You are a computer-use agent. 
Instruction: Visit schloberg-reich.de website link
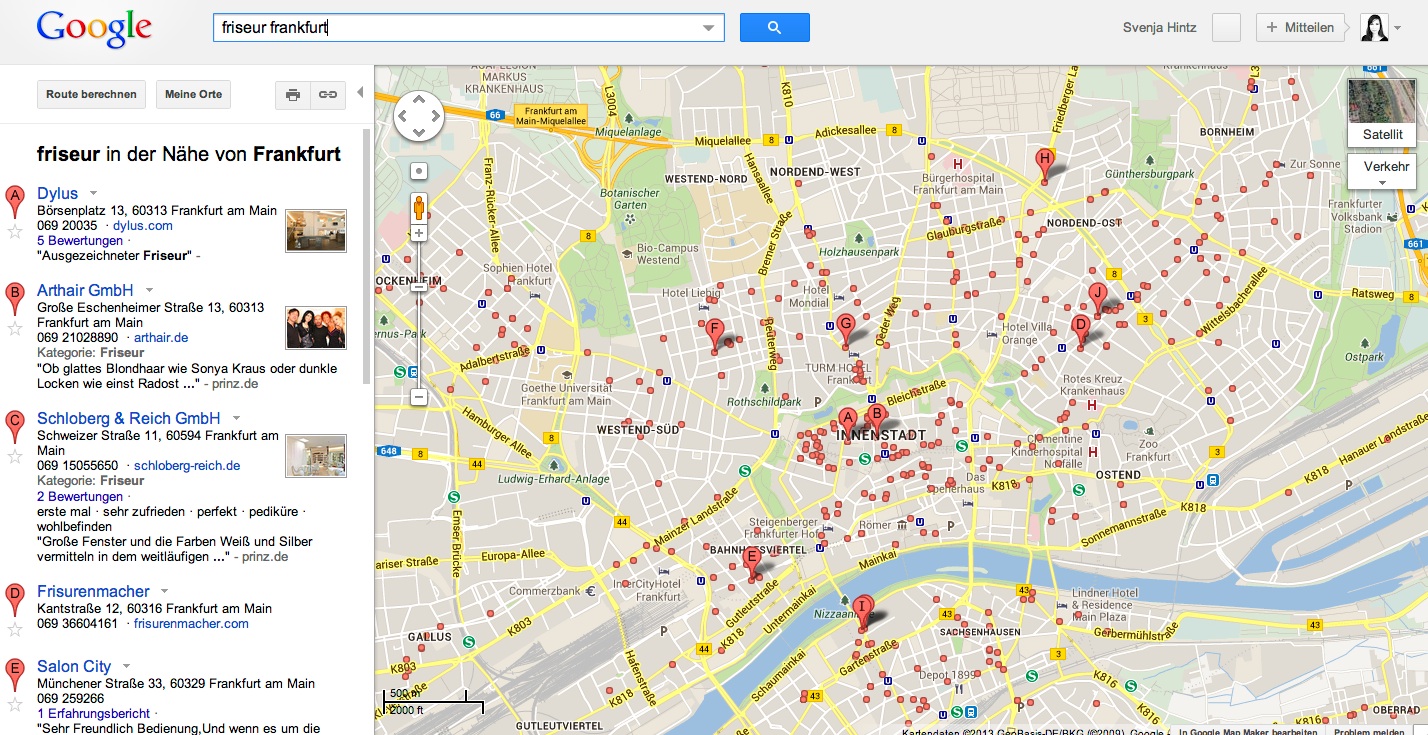coord(187,466)
